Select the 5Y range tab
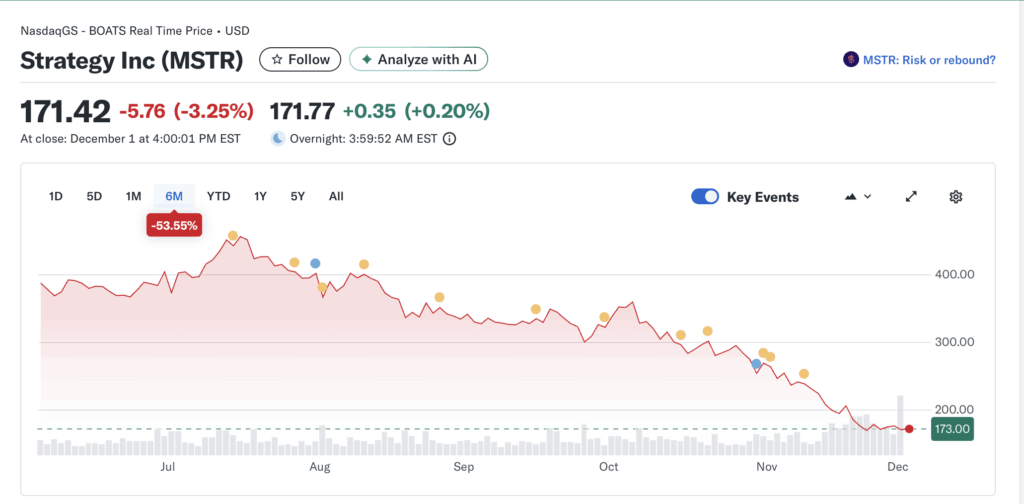 pos(298,196)
